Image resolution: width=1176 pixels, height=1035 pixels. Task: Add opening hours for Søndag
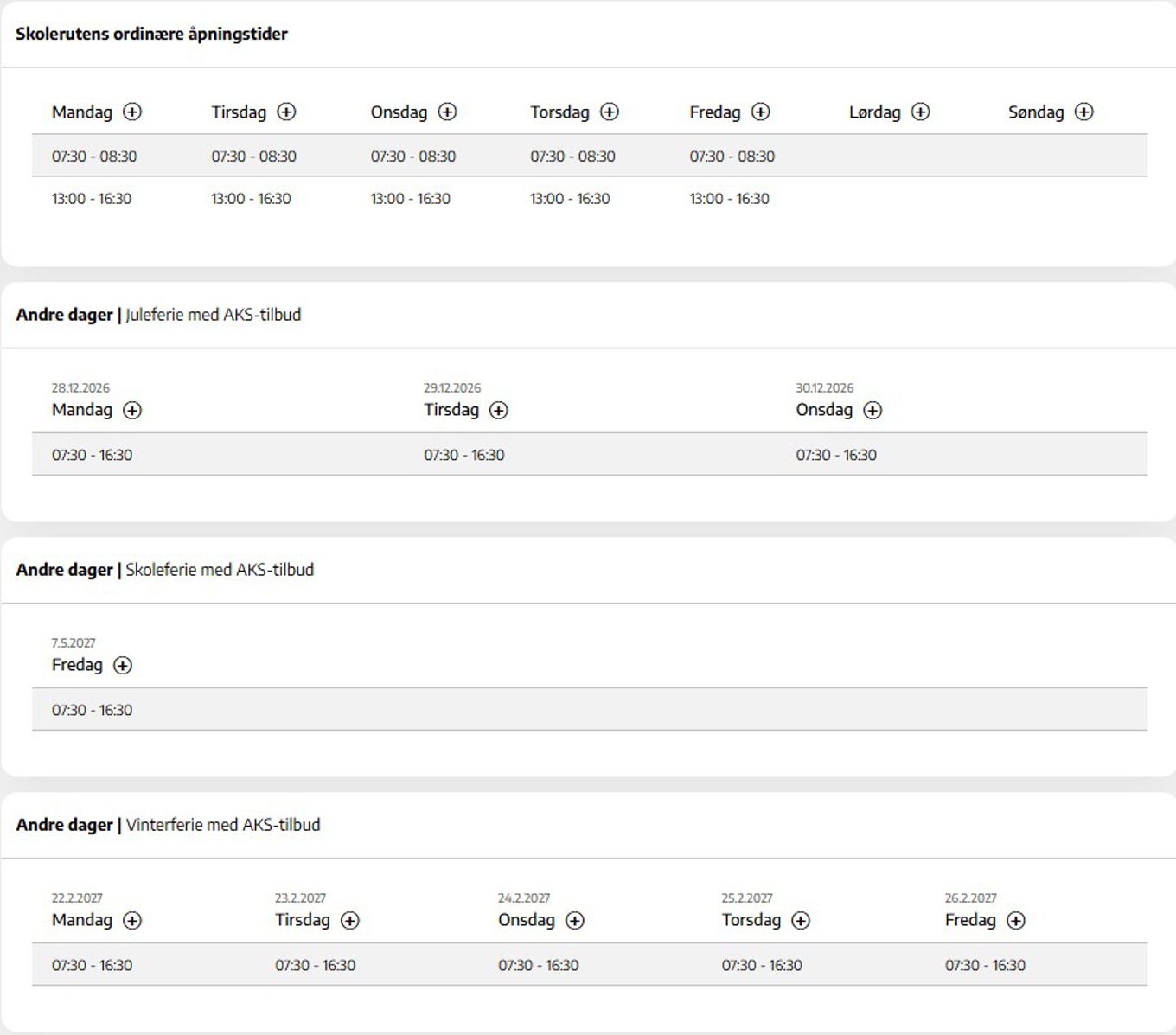1084,112
